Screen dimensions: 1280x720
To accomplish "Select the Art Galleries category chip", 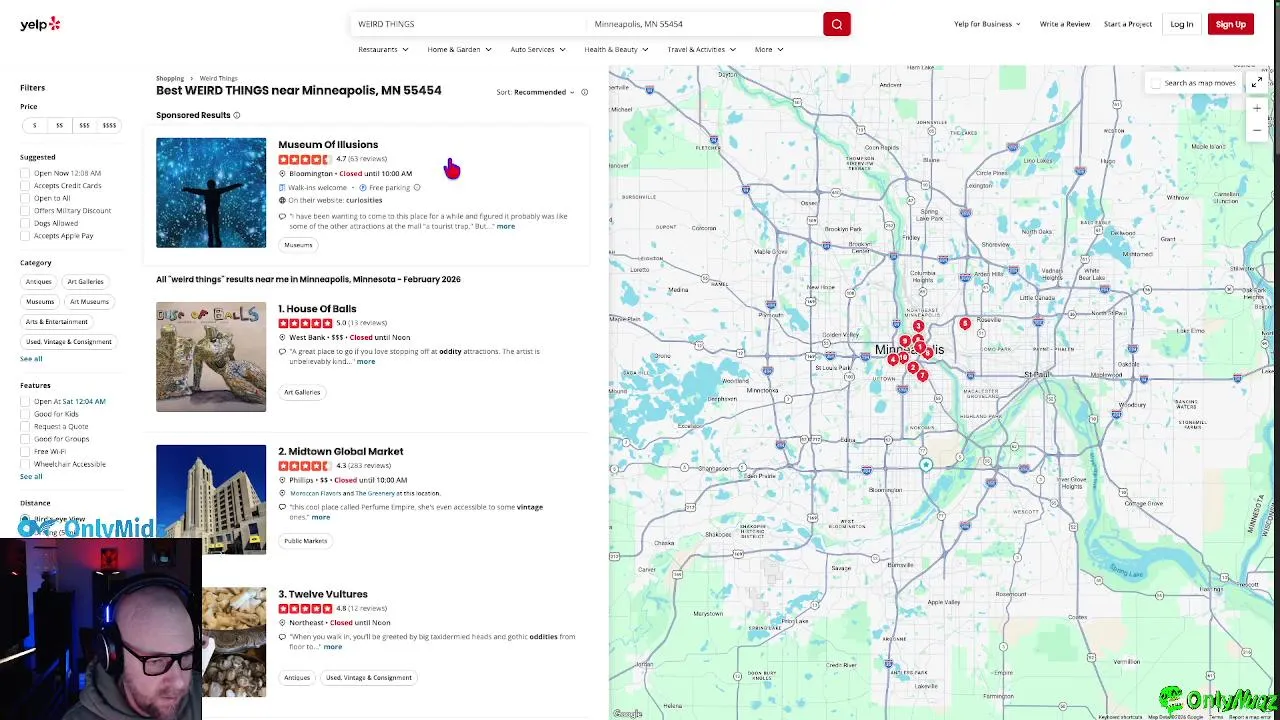I will click(x=85, y=282).
